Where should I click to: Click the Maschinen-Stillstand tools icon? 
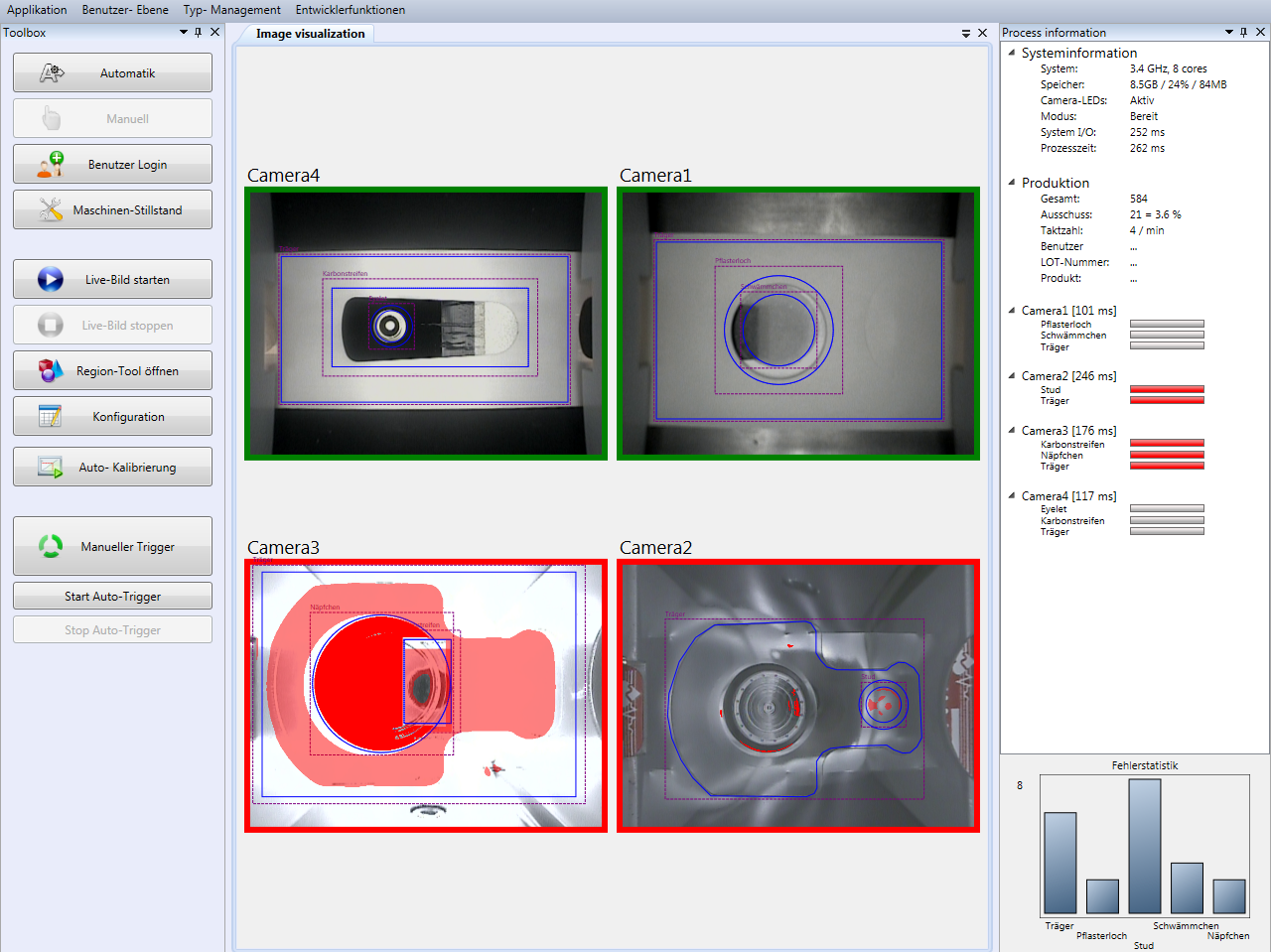[51, 209]
